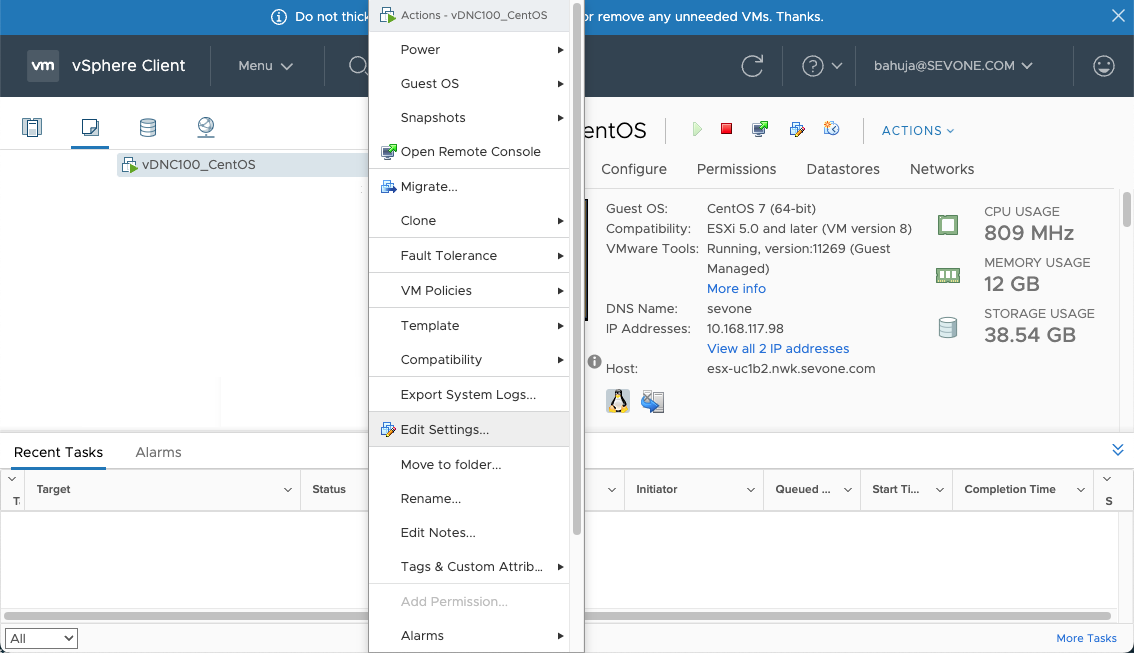1134x653 pixels.
Task: Open Target column filter dropdown
Action: (288, 490)
